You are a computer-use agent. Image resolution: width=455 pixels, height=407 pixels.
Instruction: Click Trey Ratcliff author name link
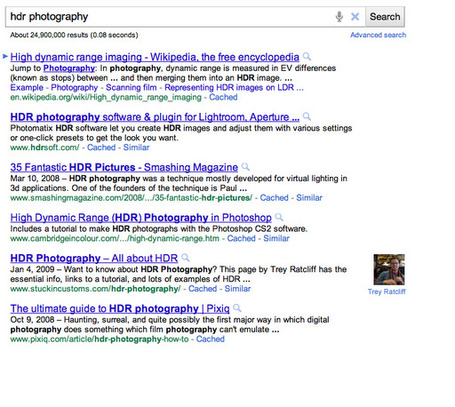387,292
